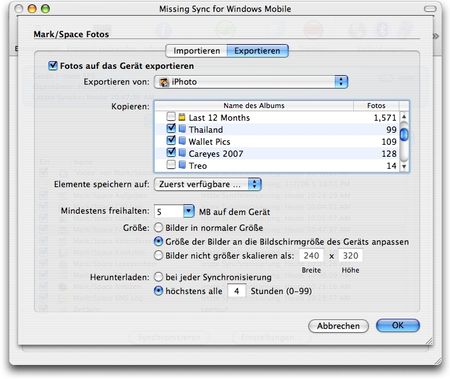Click the 'Mindestens freihalten' MB text field
The height and width of the screenshot is (379, 450).
tap(169, 211)
